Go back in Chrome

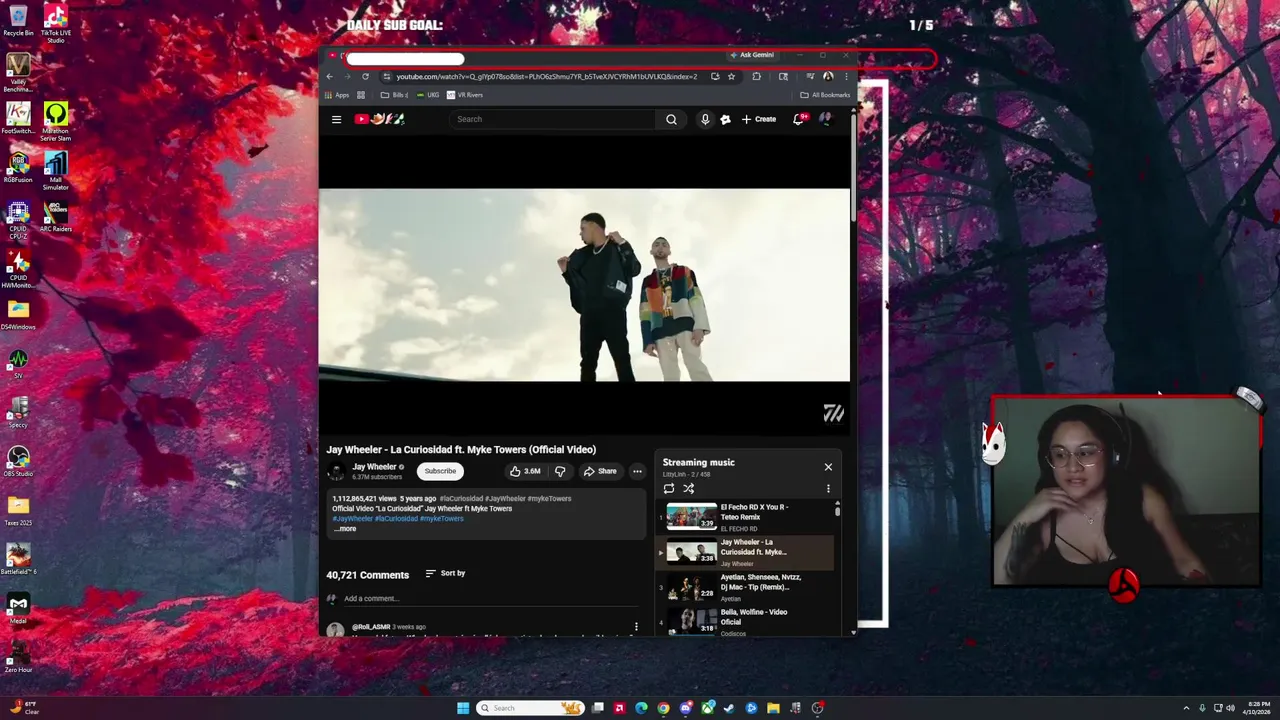[329, 76]
